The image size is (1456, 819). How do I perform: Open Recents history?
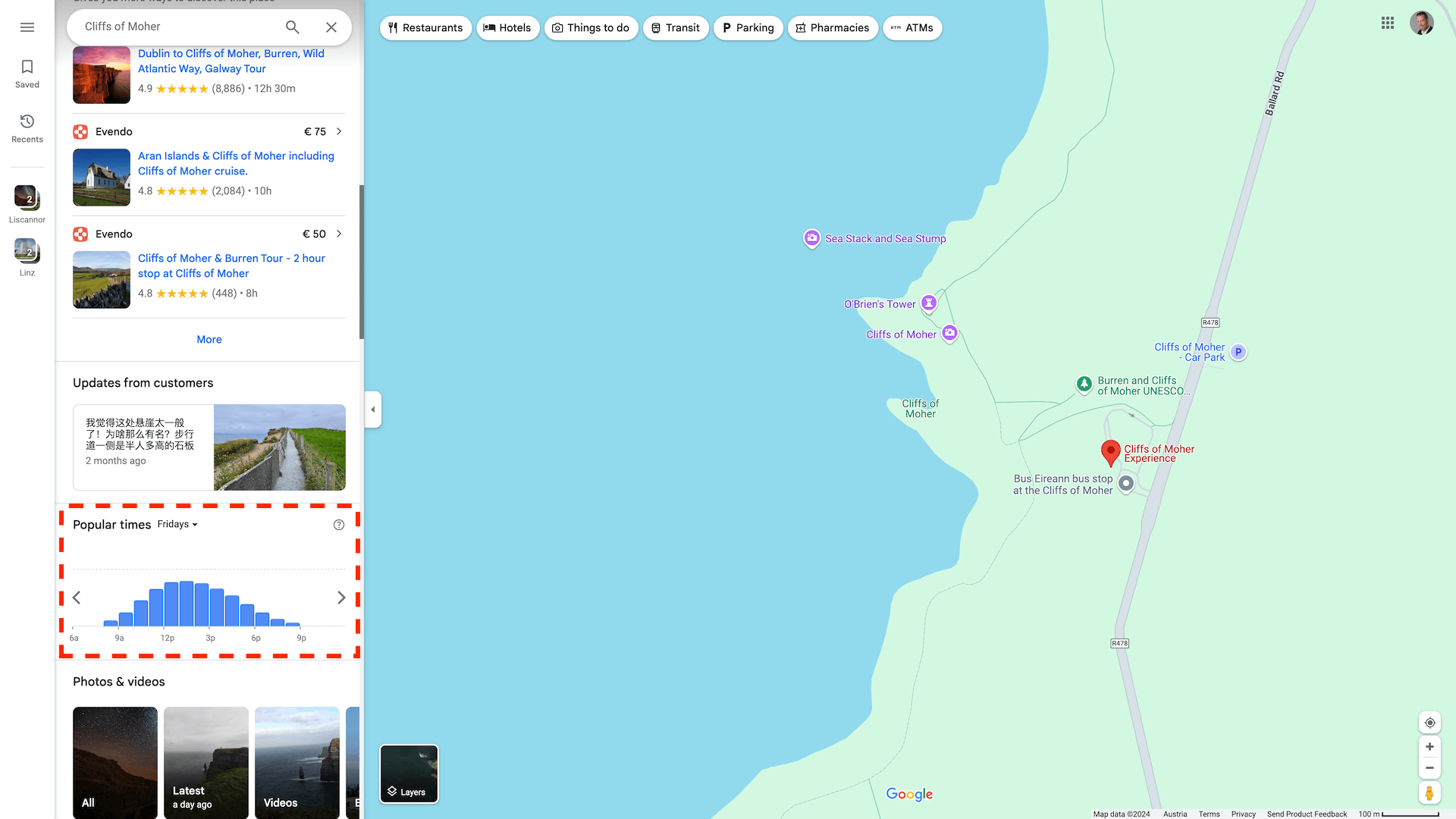(27, 129)
